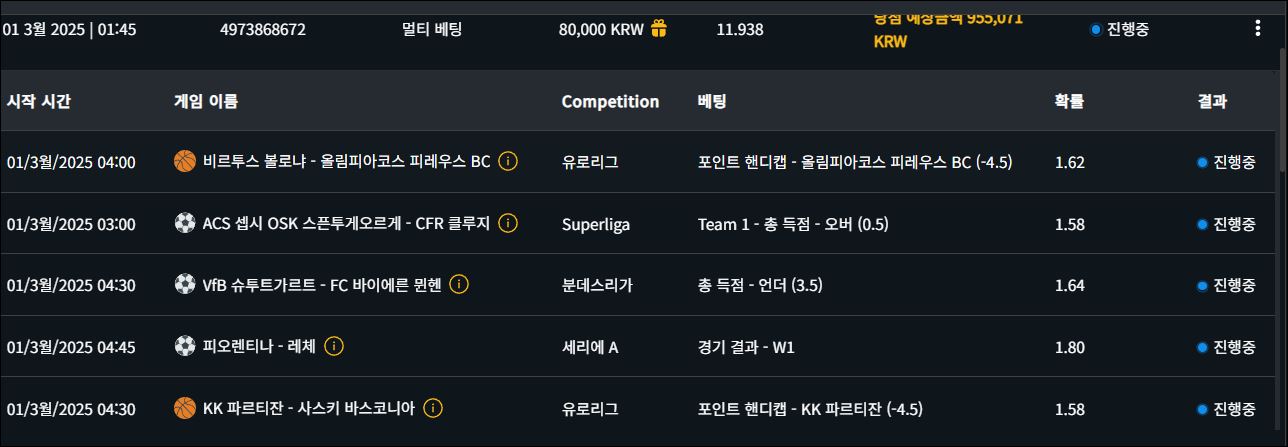Viewport: 1288px width, 447px height.
Task: Click 비르투스 볼로냐 - 올림피아코스 피레우스 BC match name
Action: (346, 162)
